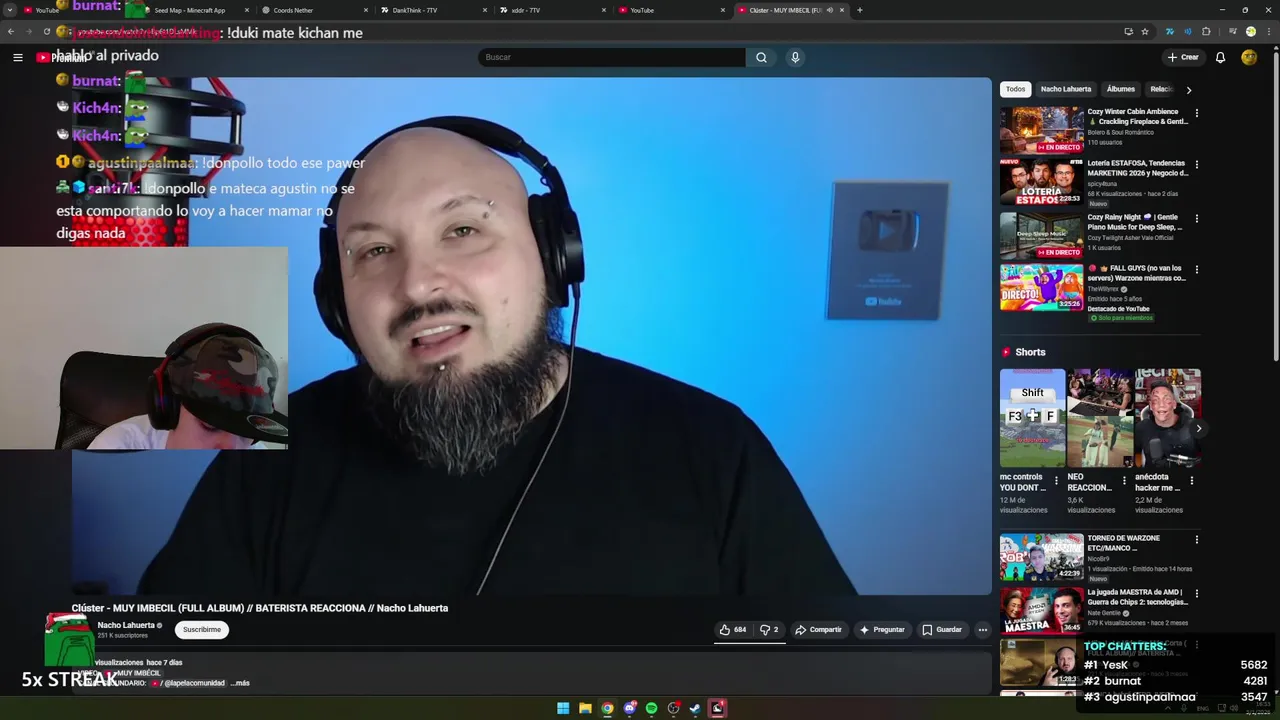Viewport: 1280px width, 720px height.
Task: Dislike the video with thumbs down
Action: click(769, 630)
